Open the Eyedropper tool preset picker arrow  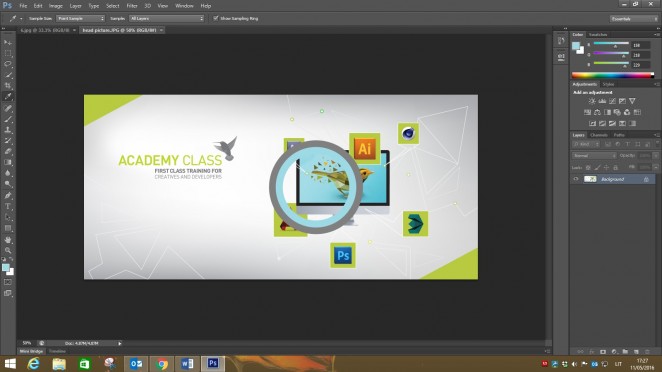(x=21, y=19)
